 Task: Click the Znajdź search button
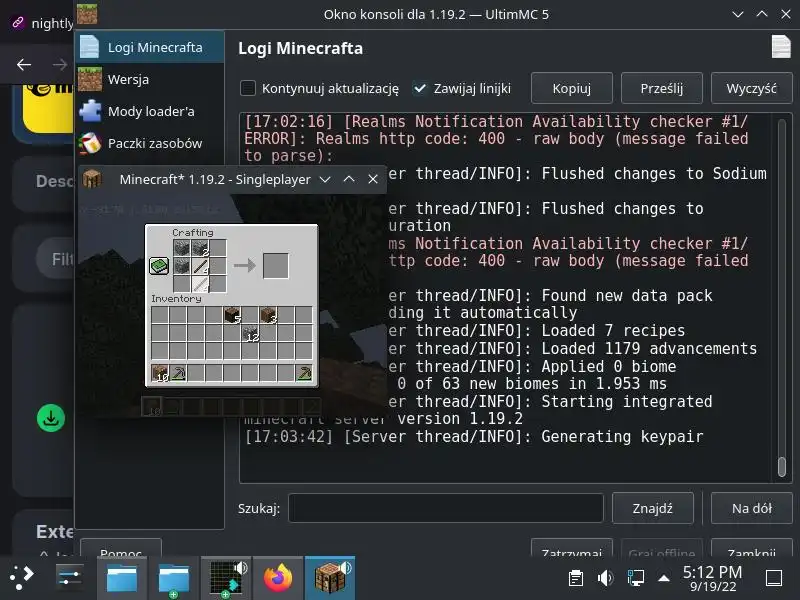653,508
